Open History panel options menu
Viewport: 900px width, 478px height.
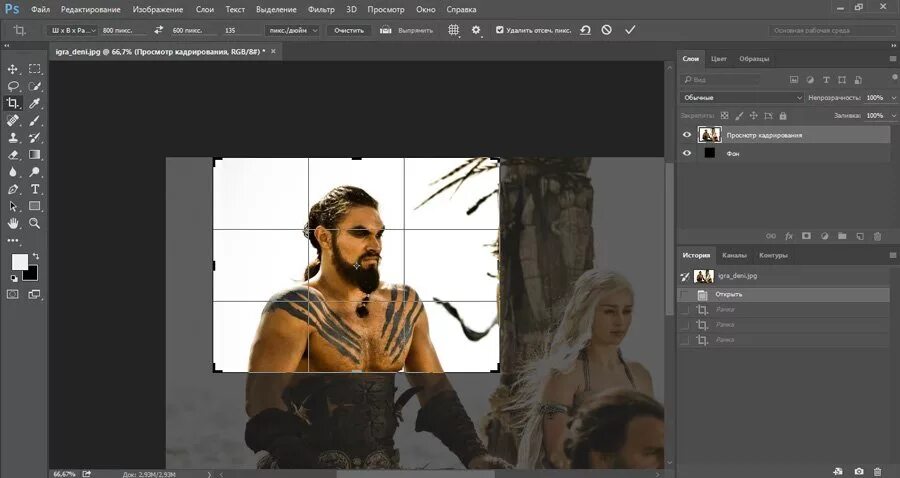pos(893,255)
